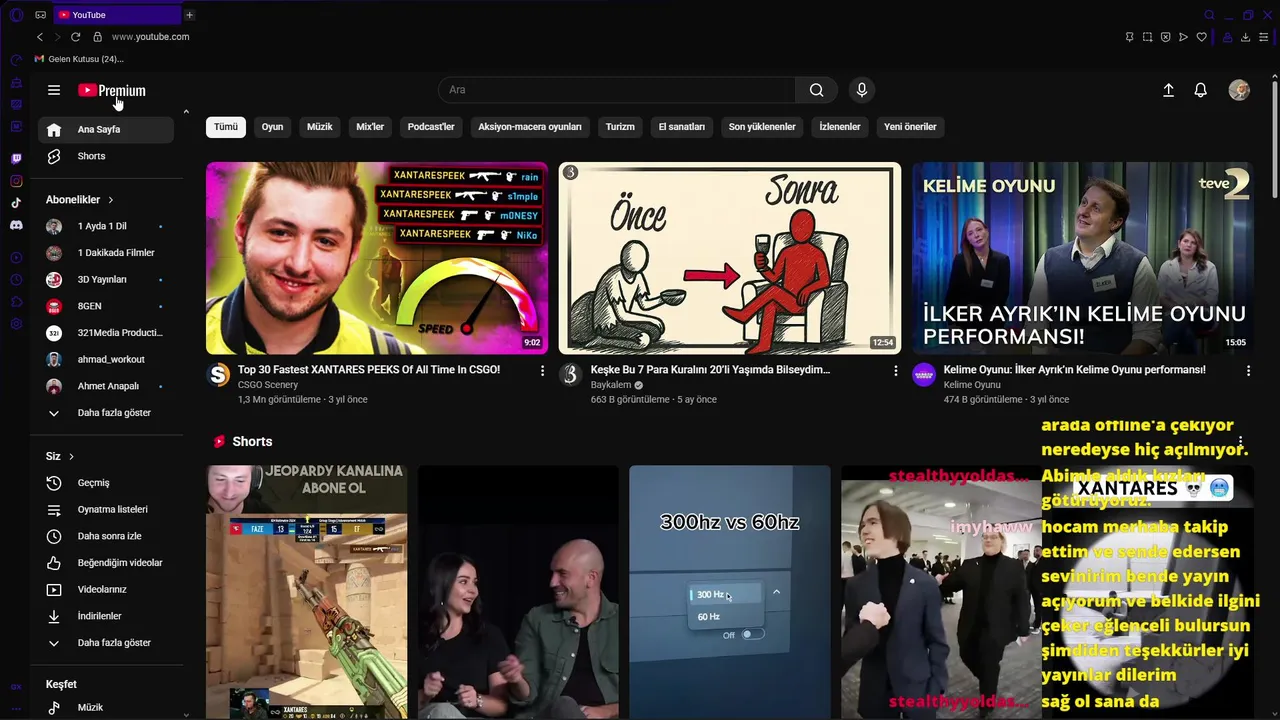Click the pinboard pin icon in address bar
Image resolution: width=1280 pixels, height=720 pixels.
click(1129, 37)
